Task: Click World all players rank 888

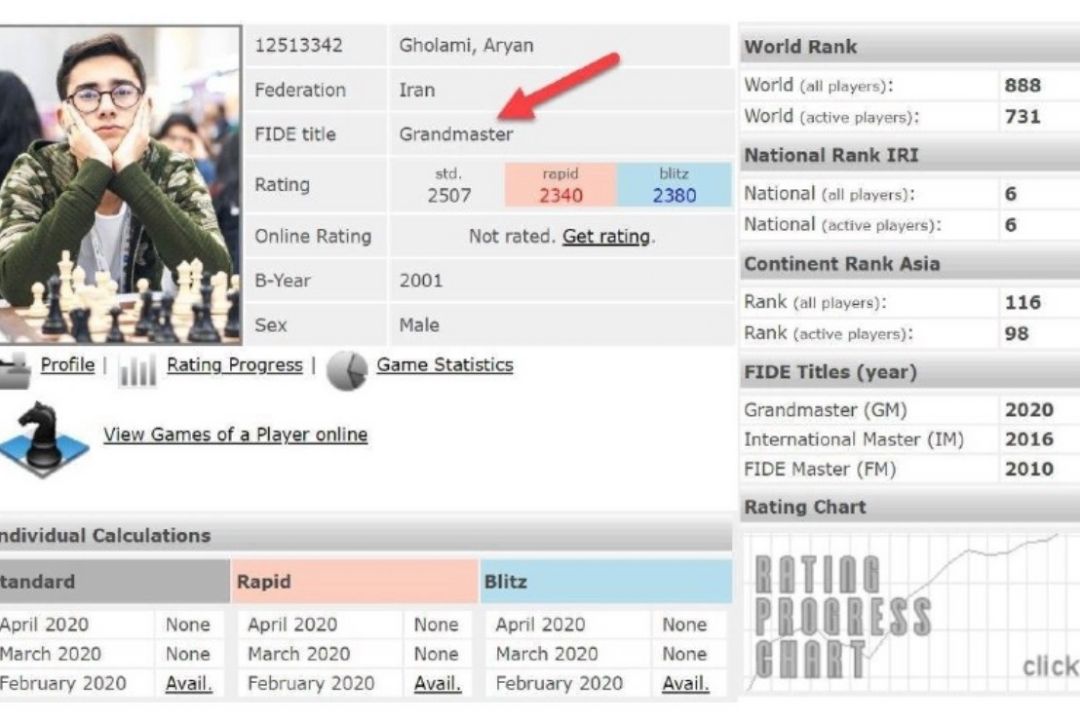Action: 1022,85
